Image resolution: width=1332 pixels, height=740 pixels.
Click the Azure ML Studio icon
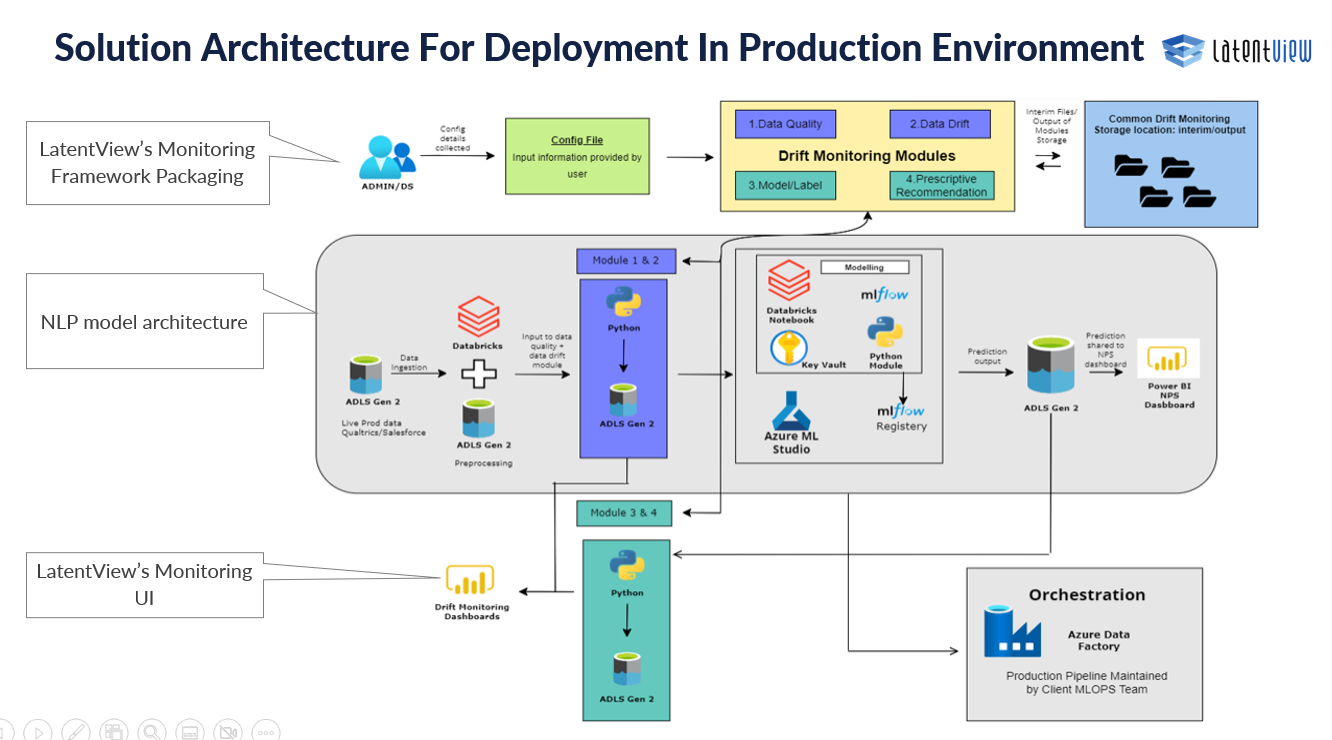(x=790, y=410)
